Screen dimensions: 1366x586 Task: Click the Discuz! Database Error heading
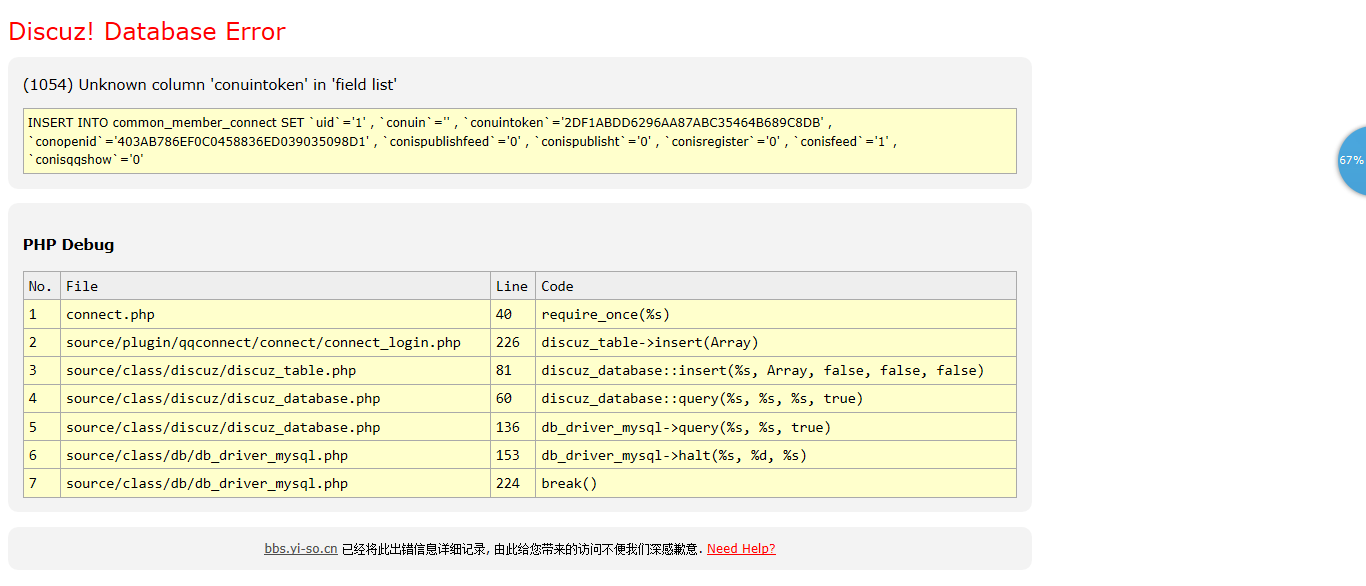[147, 32]
